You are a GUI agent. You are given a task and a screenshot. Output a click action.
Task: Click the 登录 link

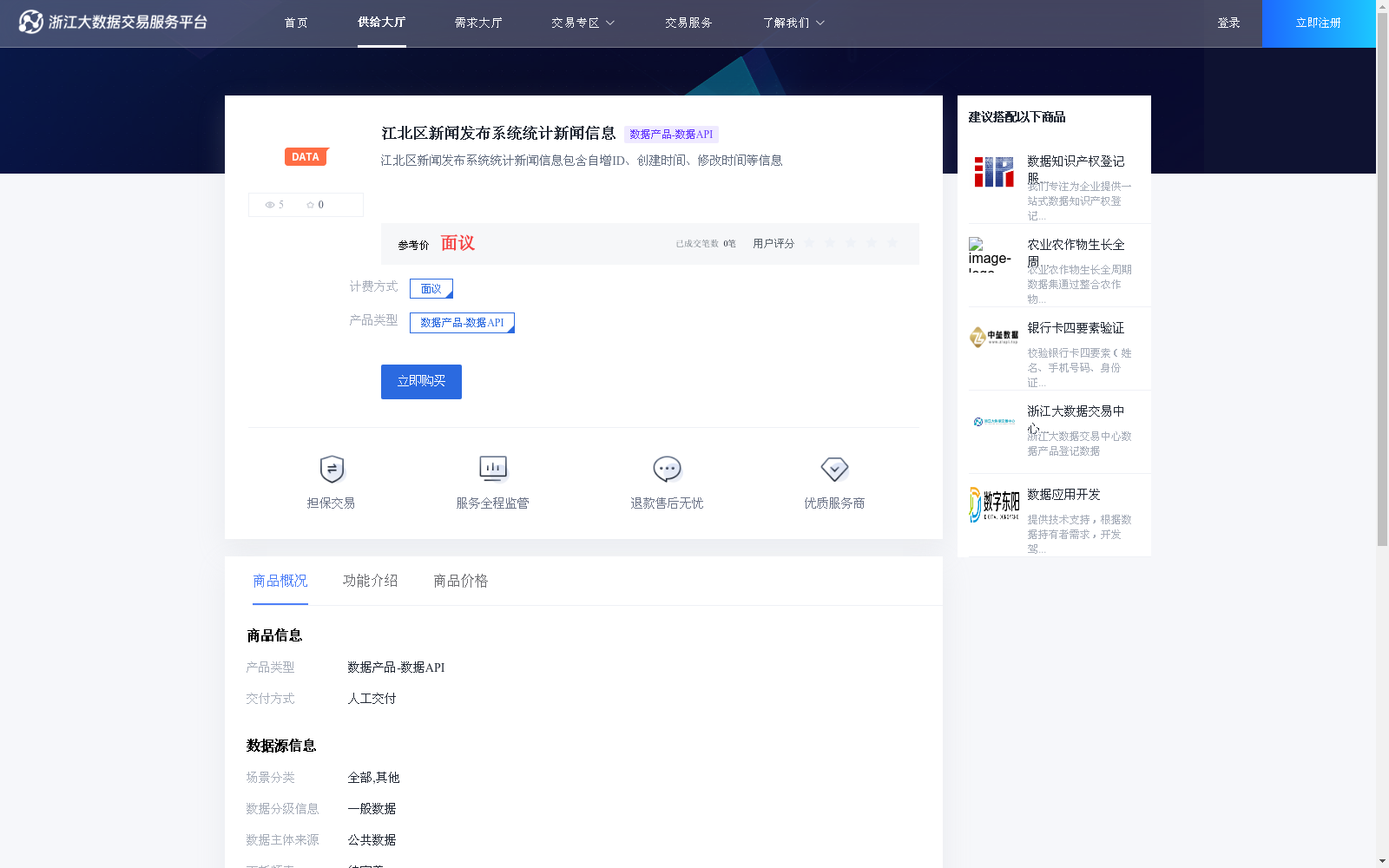tap(1228, 23)
